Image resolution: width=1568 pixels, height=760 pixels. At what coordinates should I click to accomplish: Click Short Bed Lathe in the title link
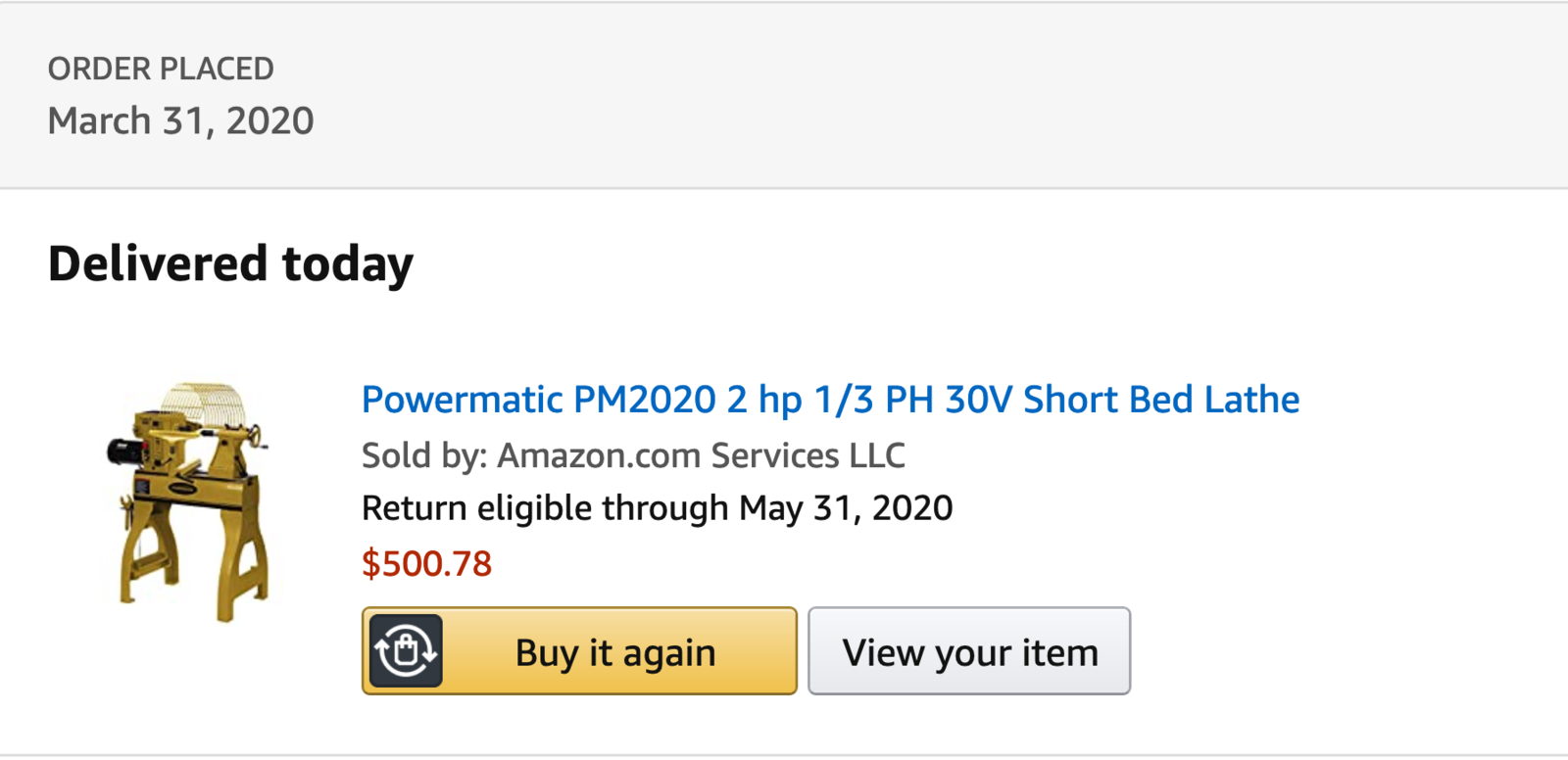[1161, 400]
